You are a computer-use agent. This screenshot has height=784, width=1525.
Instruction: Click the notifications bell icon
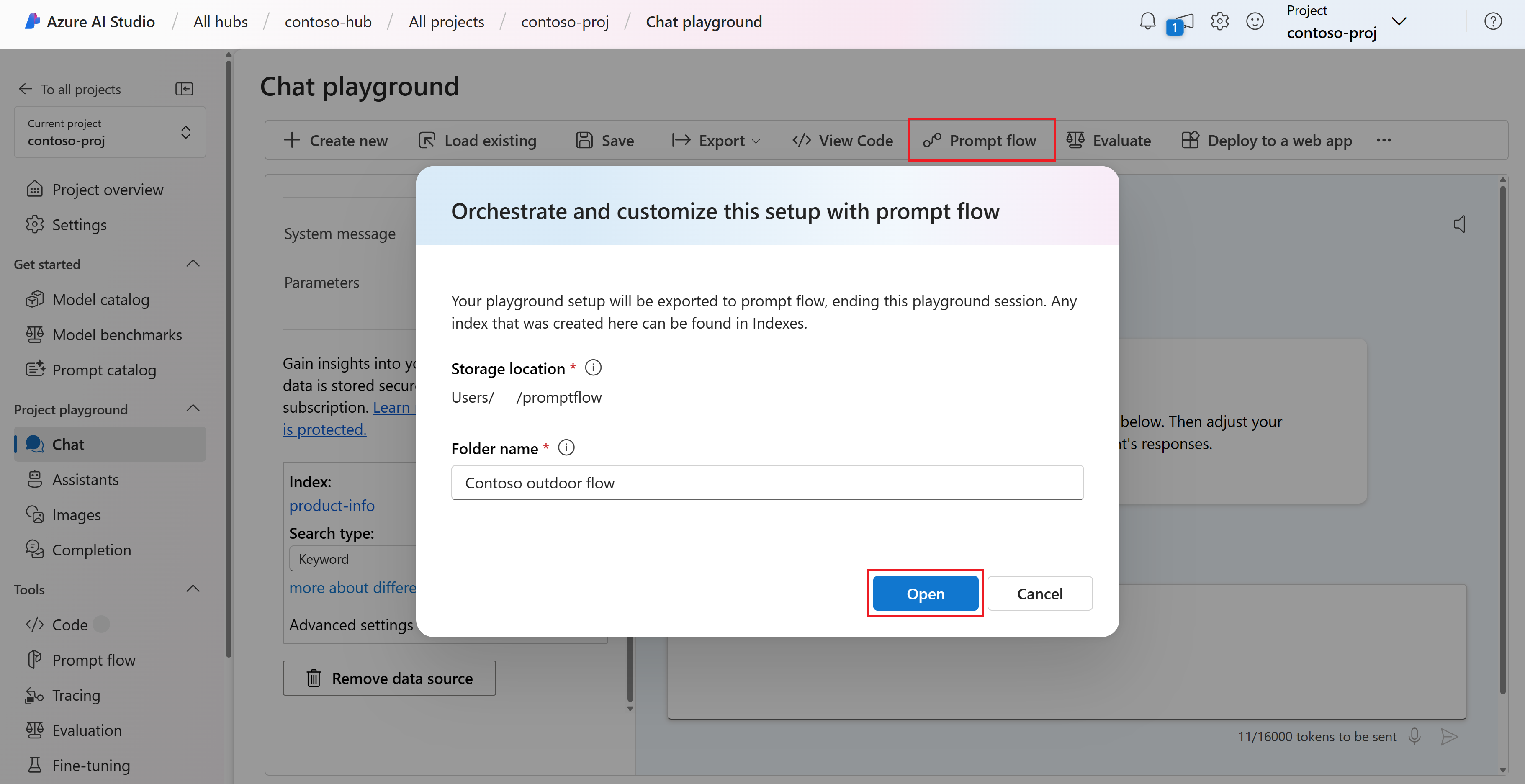(1147, 22)
